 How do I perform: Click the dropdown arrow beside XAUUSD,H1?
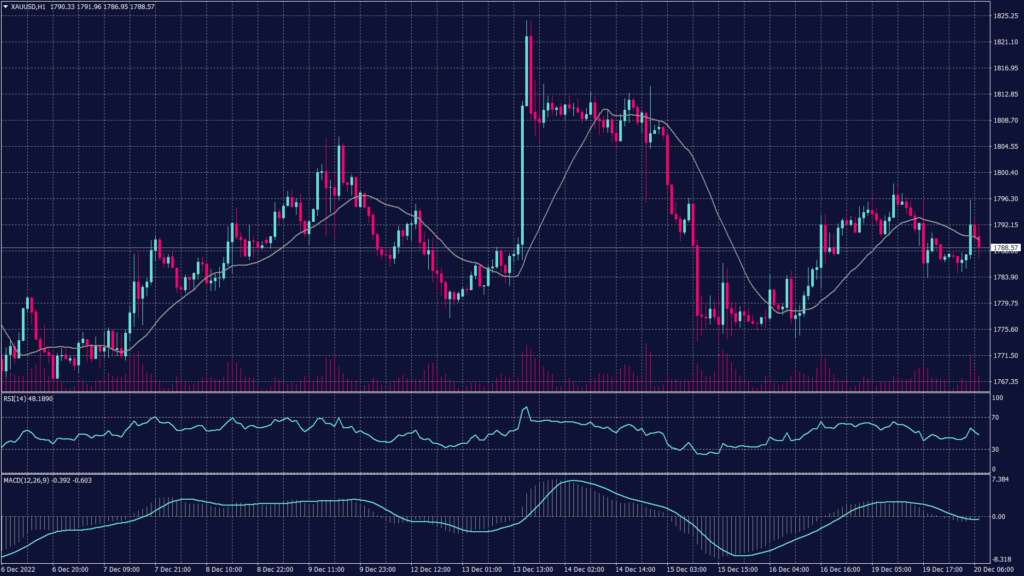5,7
